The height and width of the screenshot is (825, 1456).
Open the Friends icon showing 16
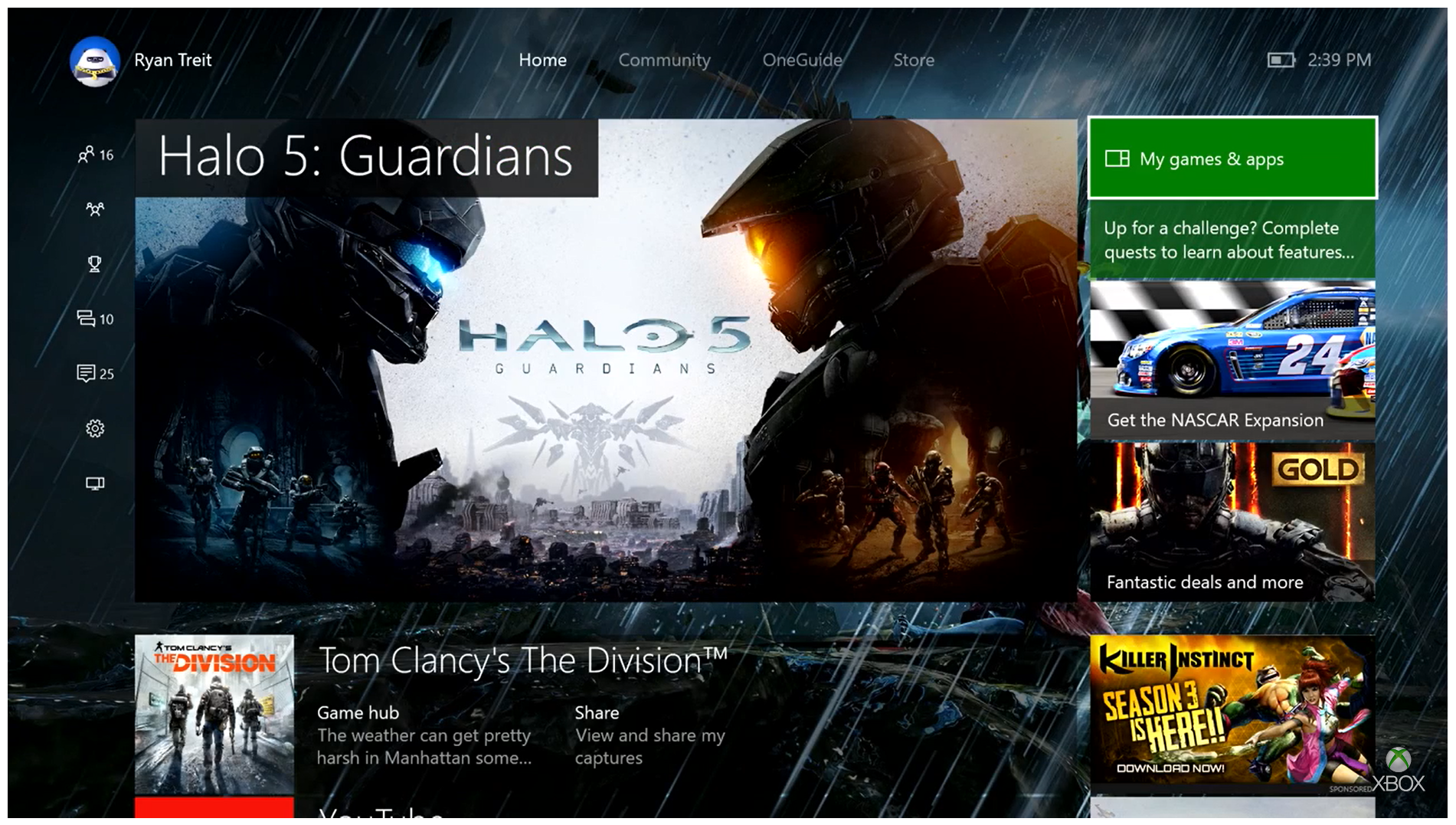point(95,155)
